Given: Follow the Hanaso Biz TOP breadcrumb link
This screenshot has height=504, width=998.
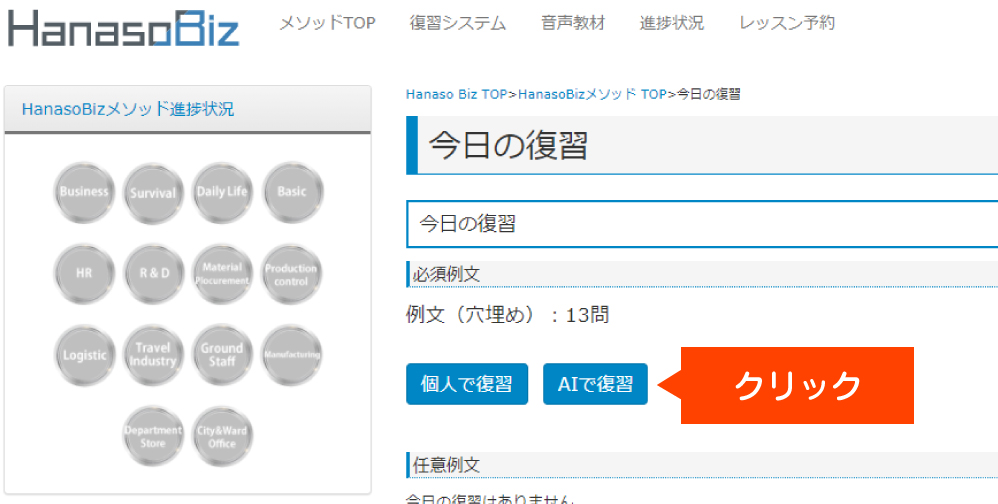Looking at the screenshot, I should point(456,94).
